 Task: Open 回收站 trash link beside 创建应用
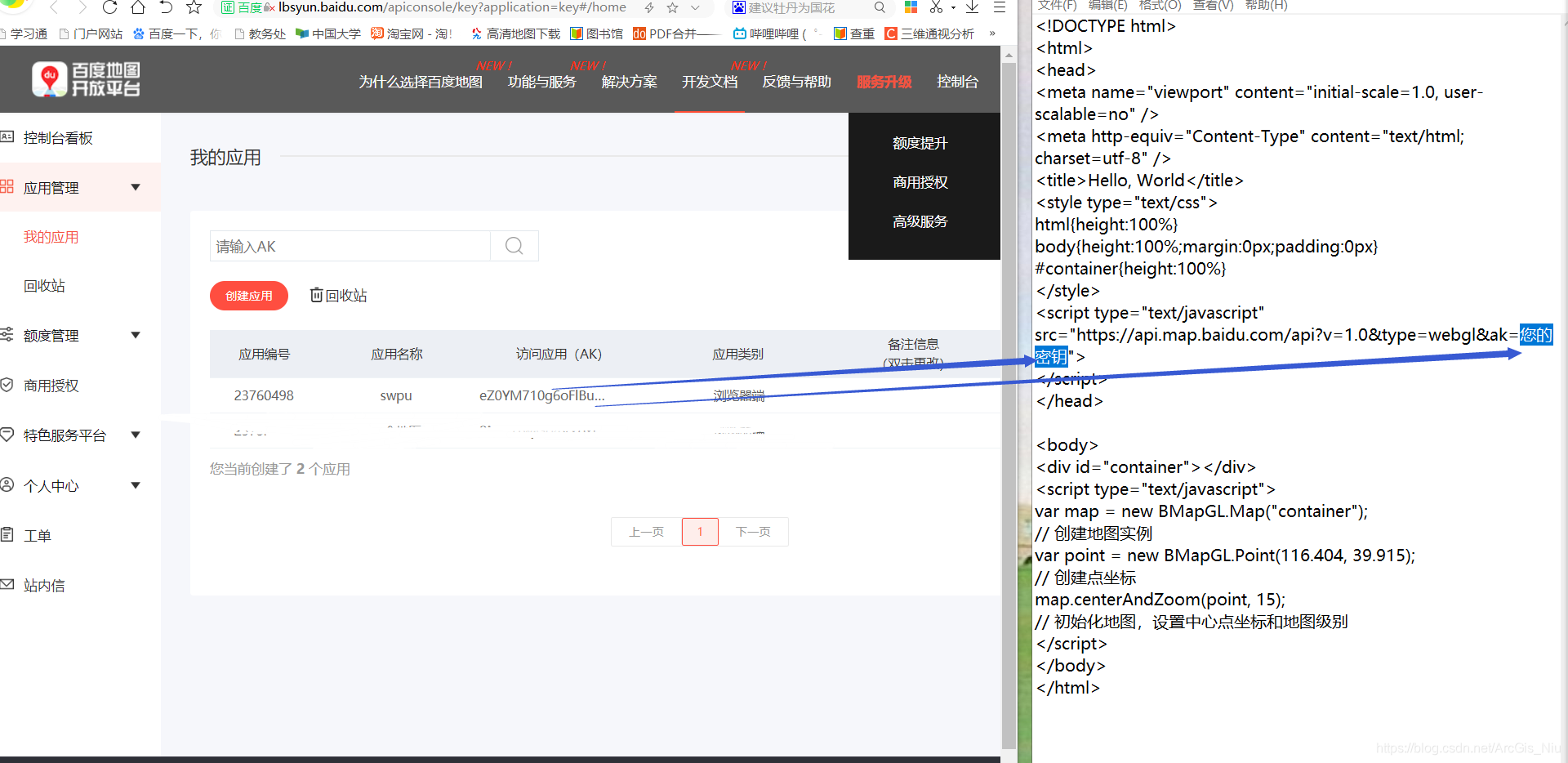338,296
